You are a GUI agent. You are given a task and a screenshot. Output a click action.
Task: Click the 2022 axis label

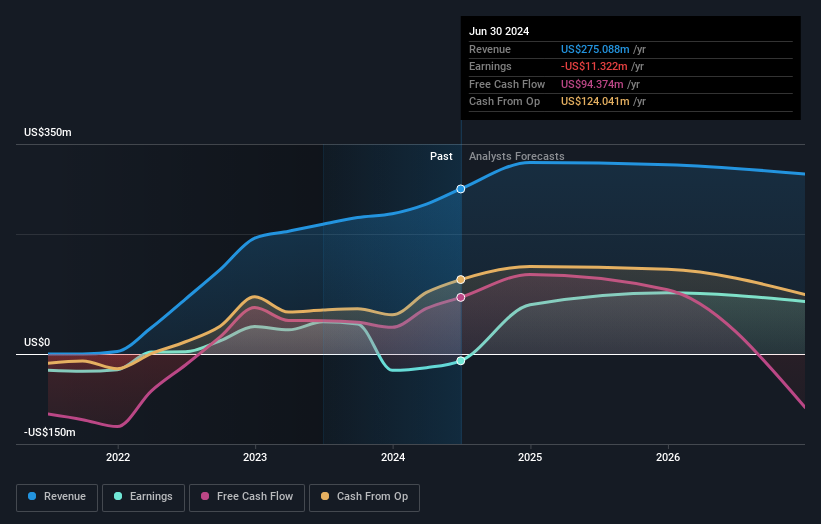[x=118, y=457]
